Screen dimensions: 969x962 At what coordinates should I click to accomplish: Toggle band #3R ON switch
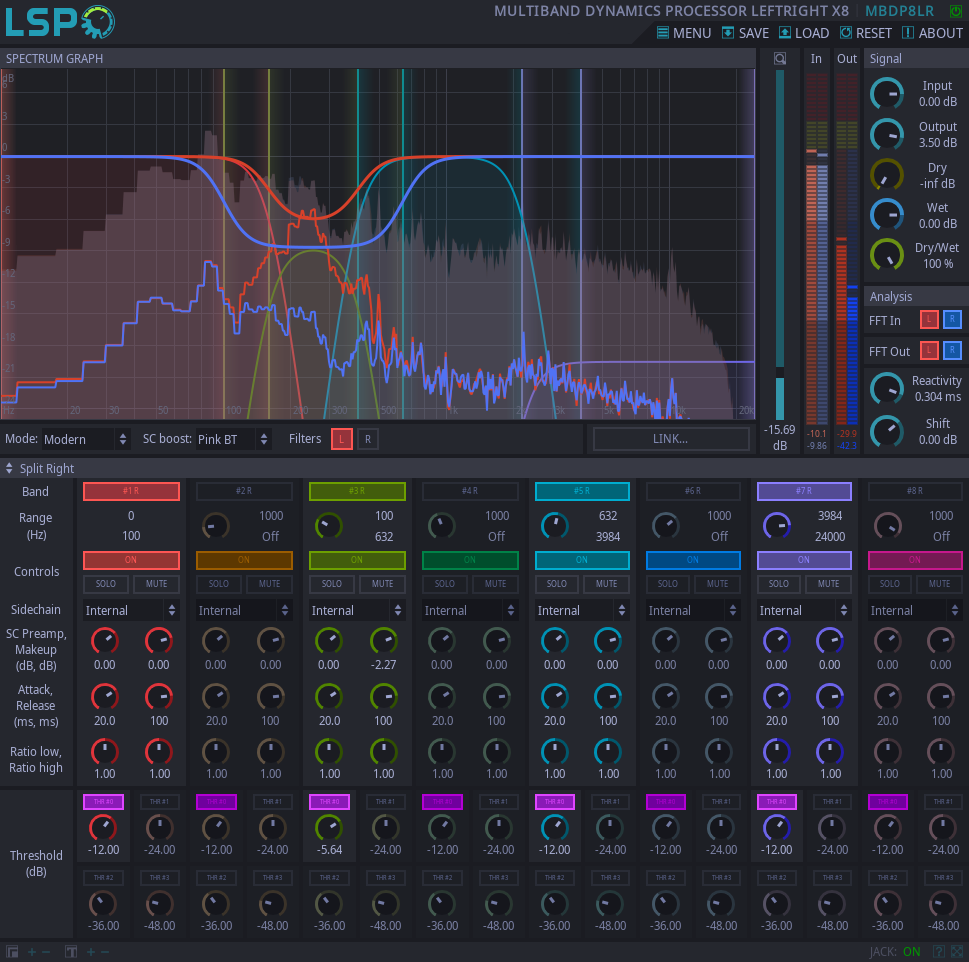tap(357, 560)
